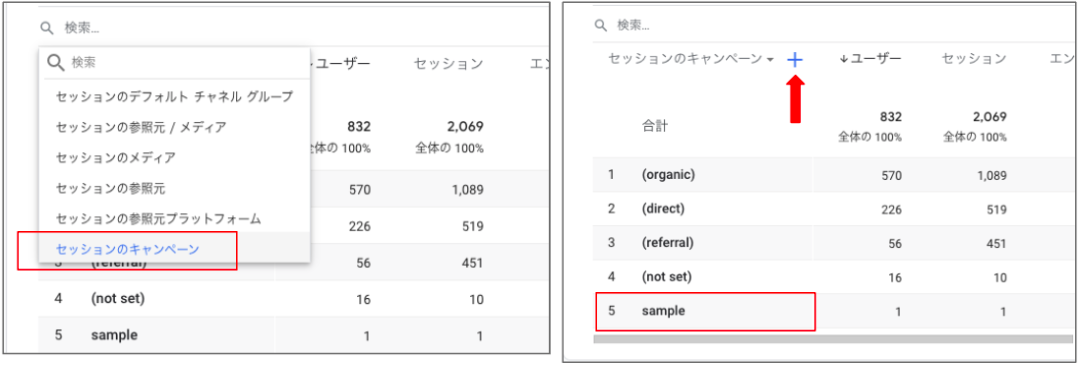Click the セッション column header in the left table
The width and height of the screenshot is (1084, 367).
[449, 64]
